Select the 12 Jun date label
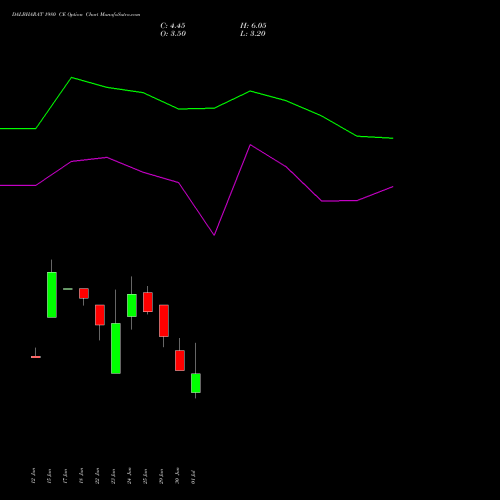 pyautogui.click(x=33, y=476)
